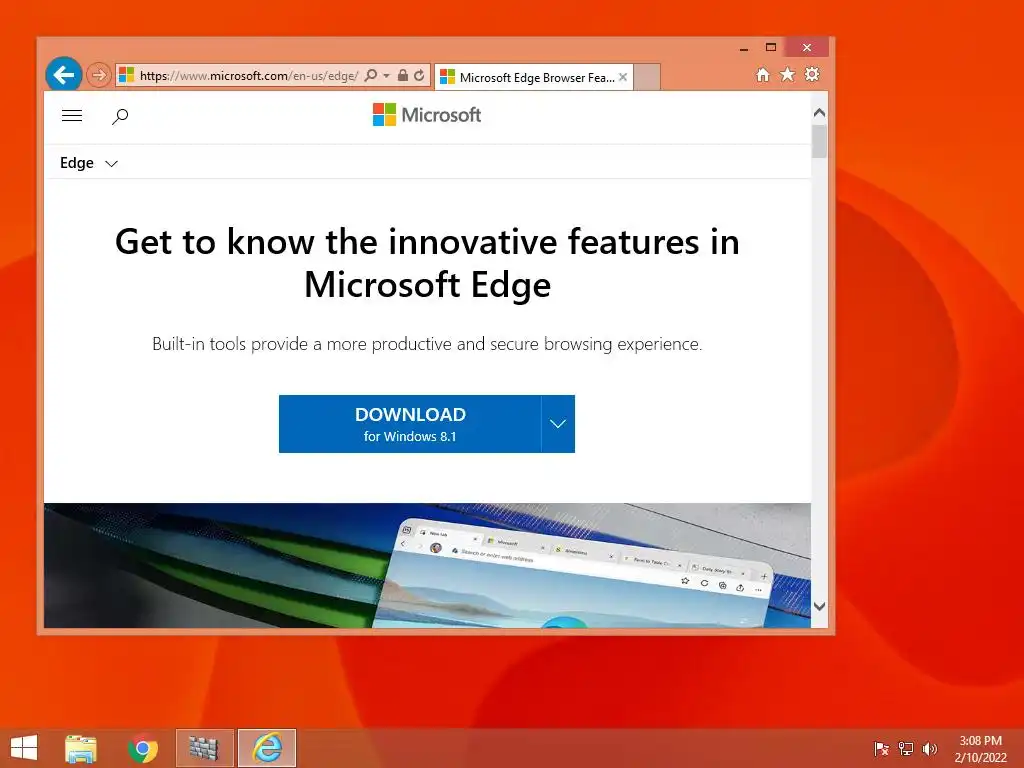Click the vertical scrollbar thumb
1024x768 pixels.
[x=820, y=140]
